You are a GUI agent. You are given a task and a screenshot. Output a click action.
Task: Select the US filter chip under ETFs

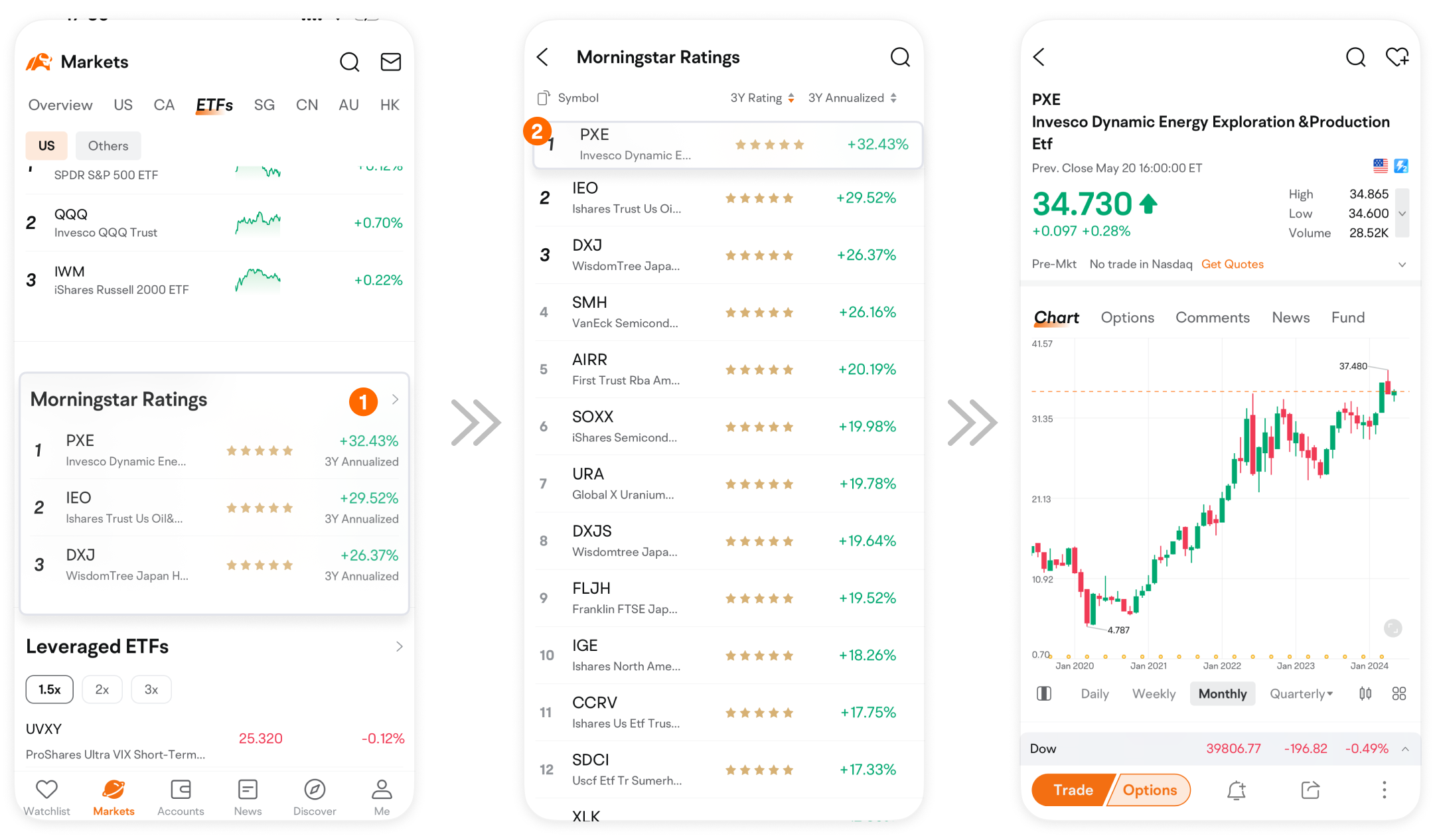tap(46, 146)
